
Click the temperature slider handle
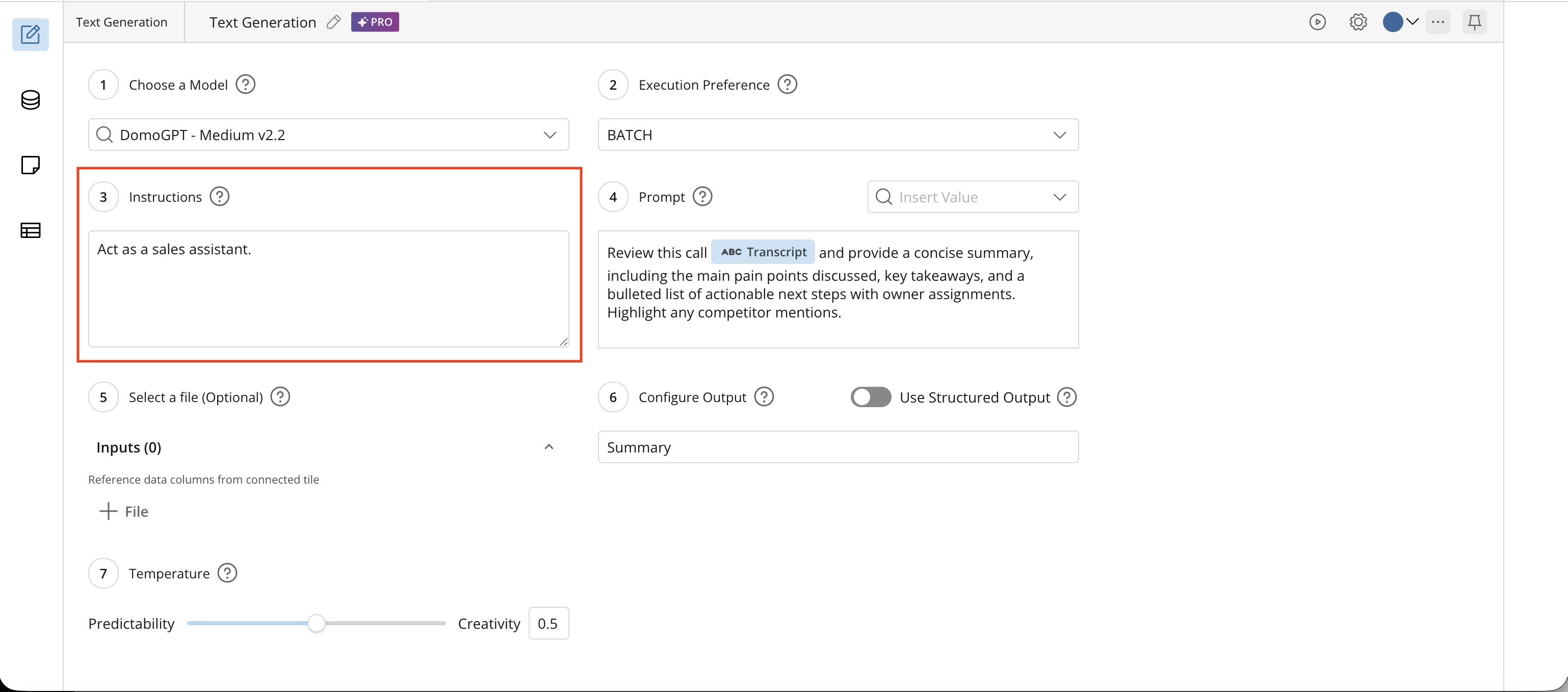coord(316,623)
